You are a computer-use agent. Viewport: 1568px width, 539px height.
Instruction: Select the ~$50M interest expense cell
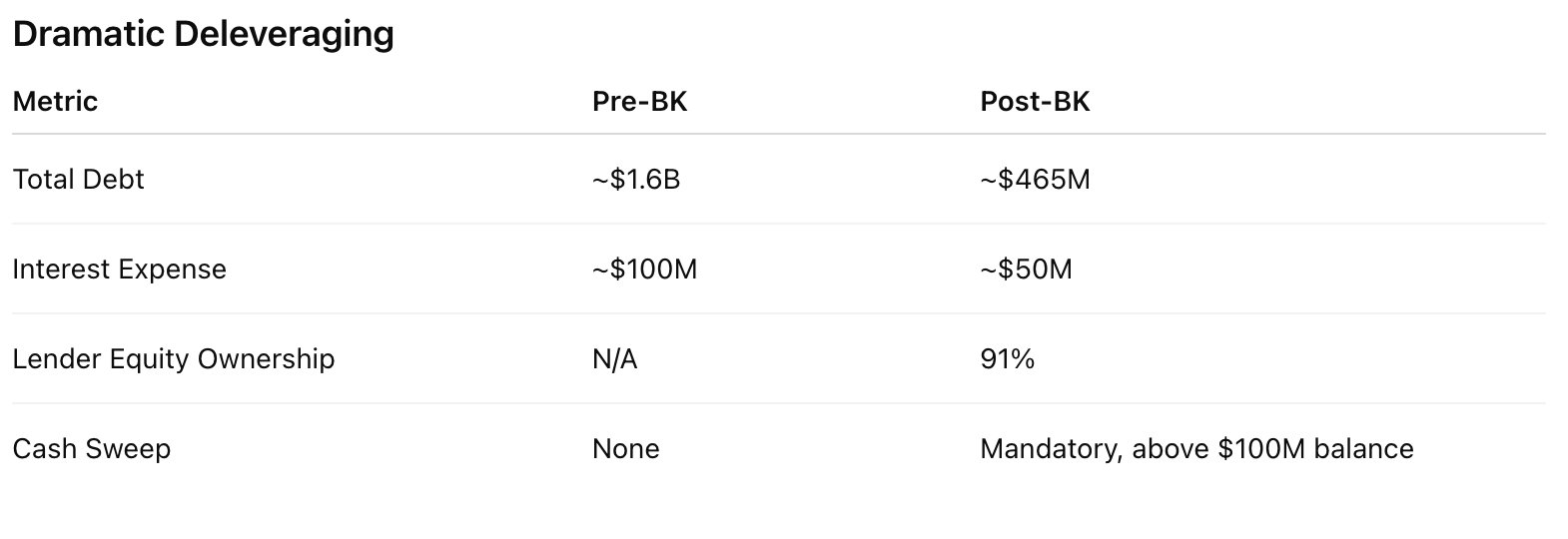click(1027, 269)
